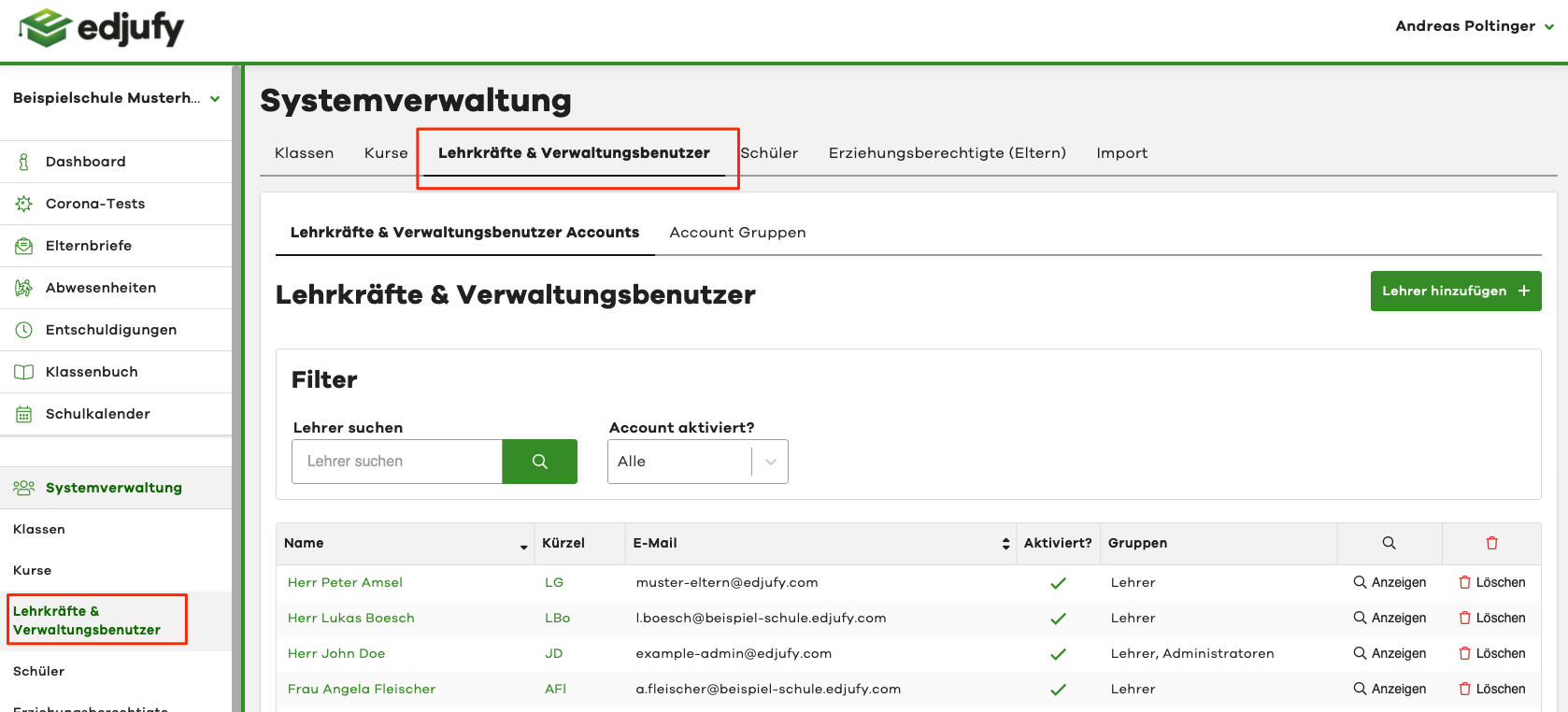Viewport: 1568px width, 712px height.
Task: Open Schulkalender in sidebar
Action: tap(97, 414)
